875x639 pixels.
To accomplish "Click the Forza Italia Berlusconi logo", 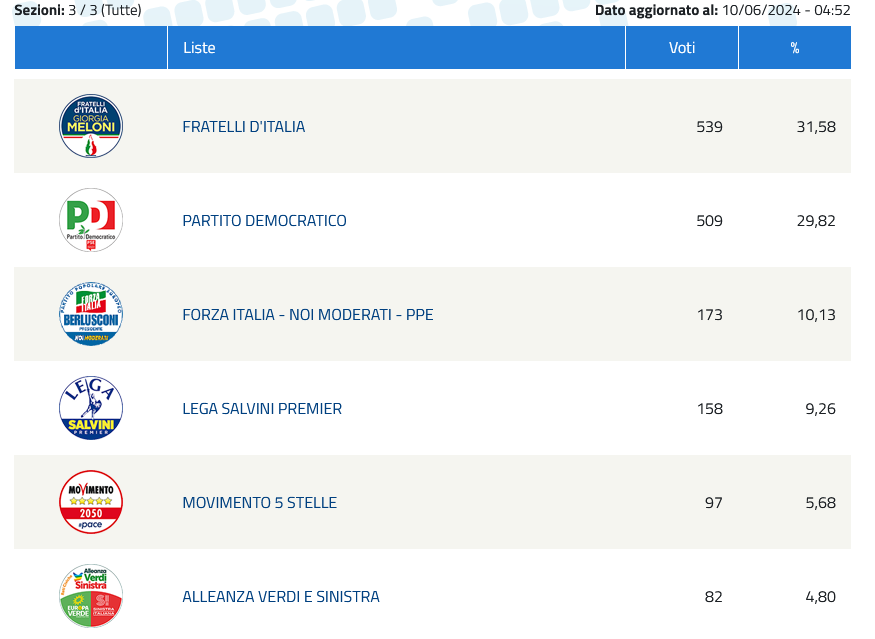I will [91, 314].
